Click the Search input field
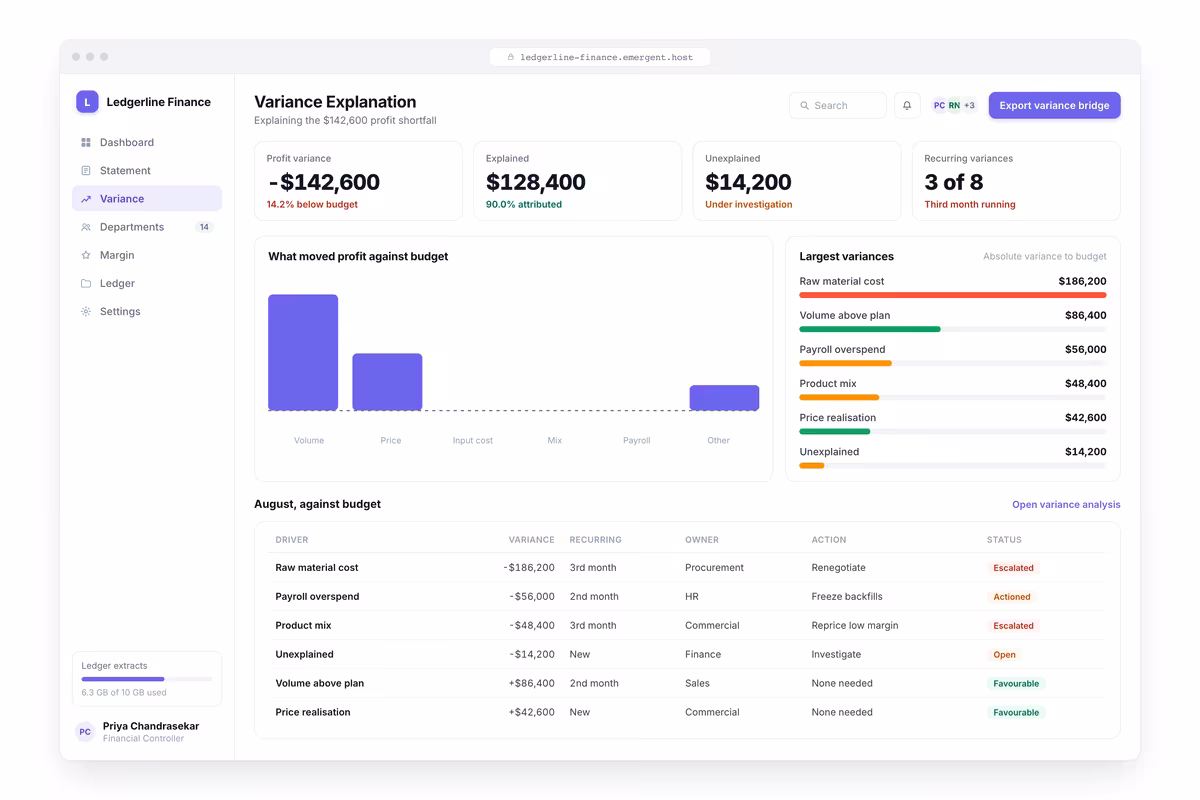 pos(838,105)
